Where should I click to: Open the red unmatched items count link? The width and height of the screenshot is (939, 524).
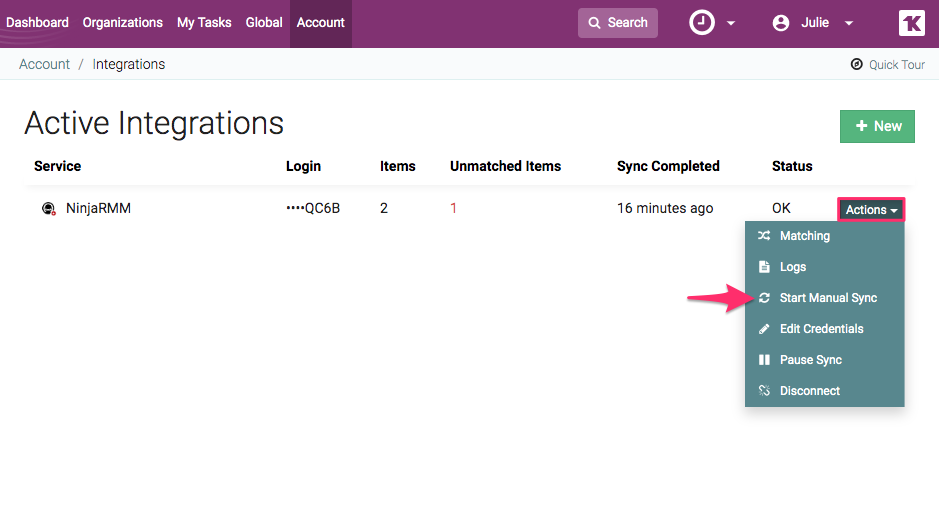(453, 209)
